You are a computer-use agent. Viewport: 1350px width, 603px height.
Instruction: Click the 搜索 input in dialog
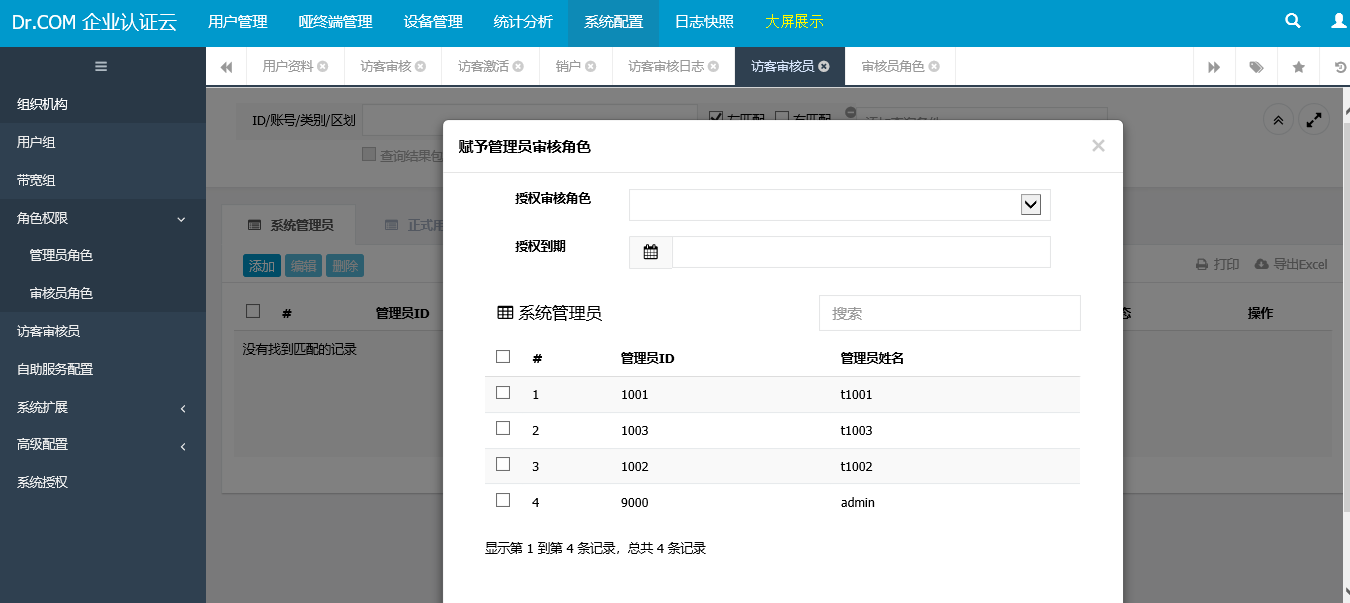950,313
